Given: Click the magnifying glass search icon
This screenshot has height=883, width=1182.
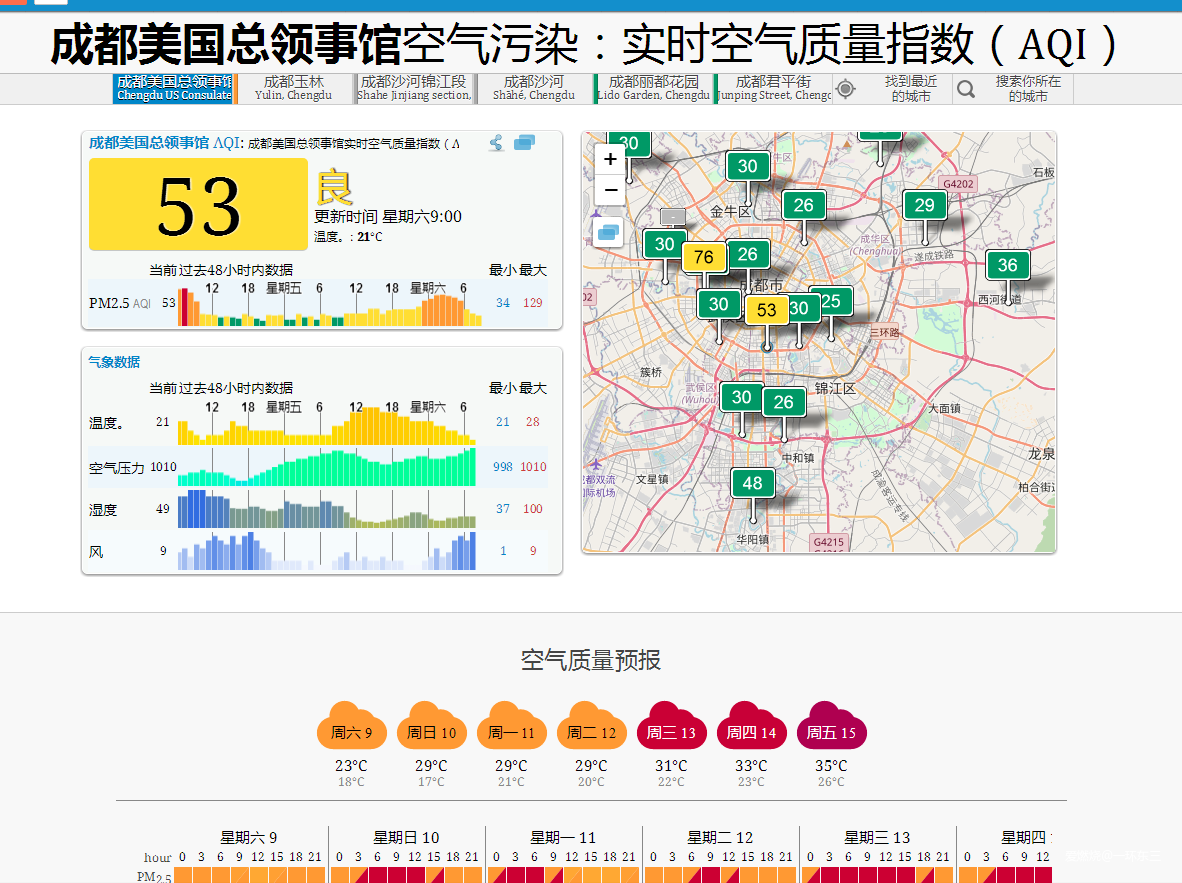Looking at the screenshot, I should pyautogui.click(x=965, y=89).
